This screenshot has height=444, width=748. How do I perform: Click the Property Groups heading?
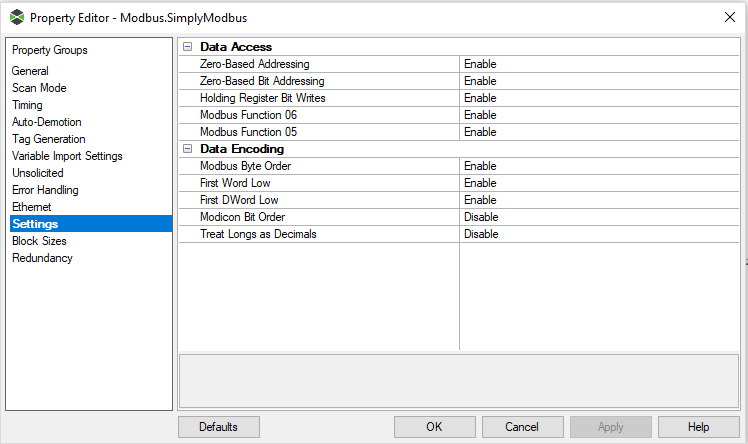(x=50, y=50)
